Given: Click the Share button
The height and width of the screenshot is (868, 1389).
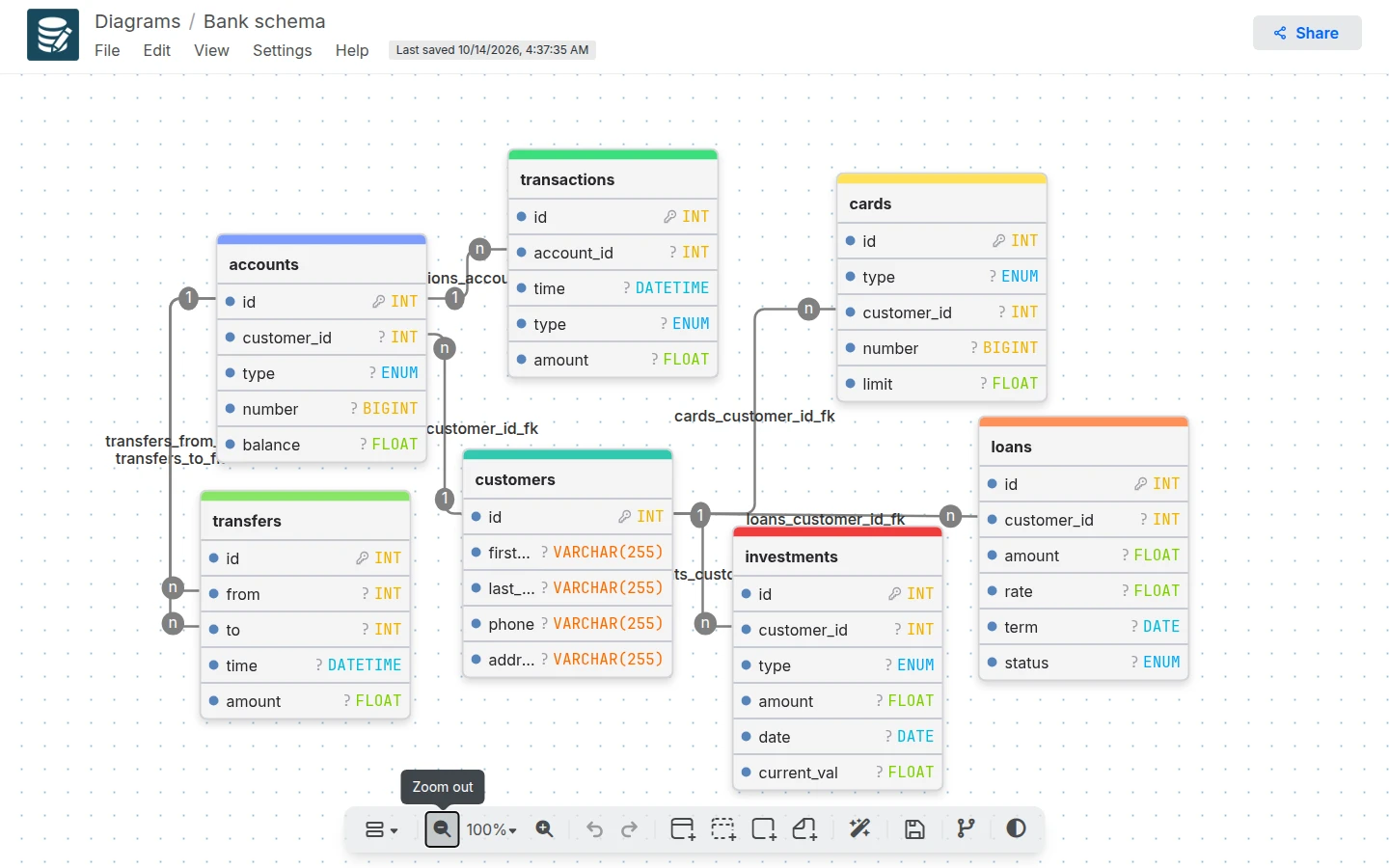Looking at the screenshot, I should pos(1307,33).
